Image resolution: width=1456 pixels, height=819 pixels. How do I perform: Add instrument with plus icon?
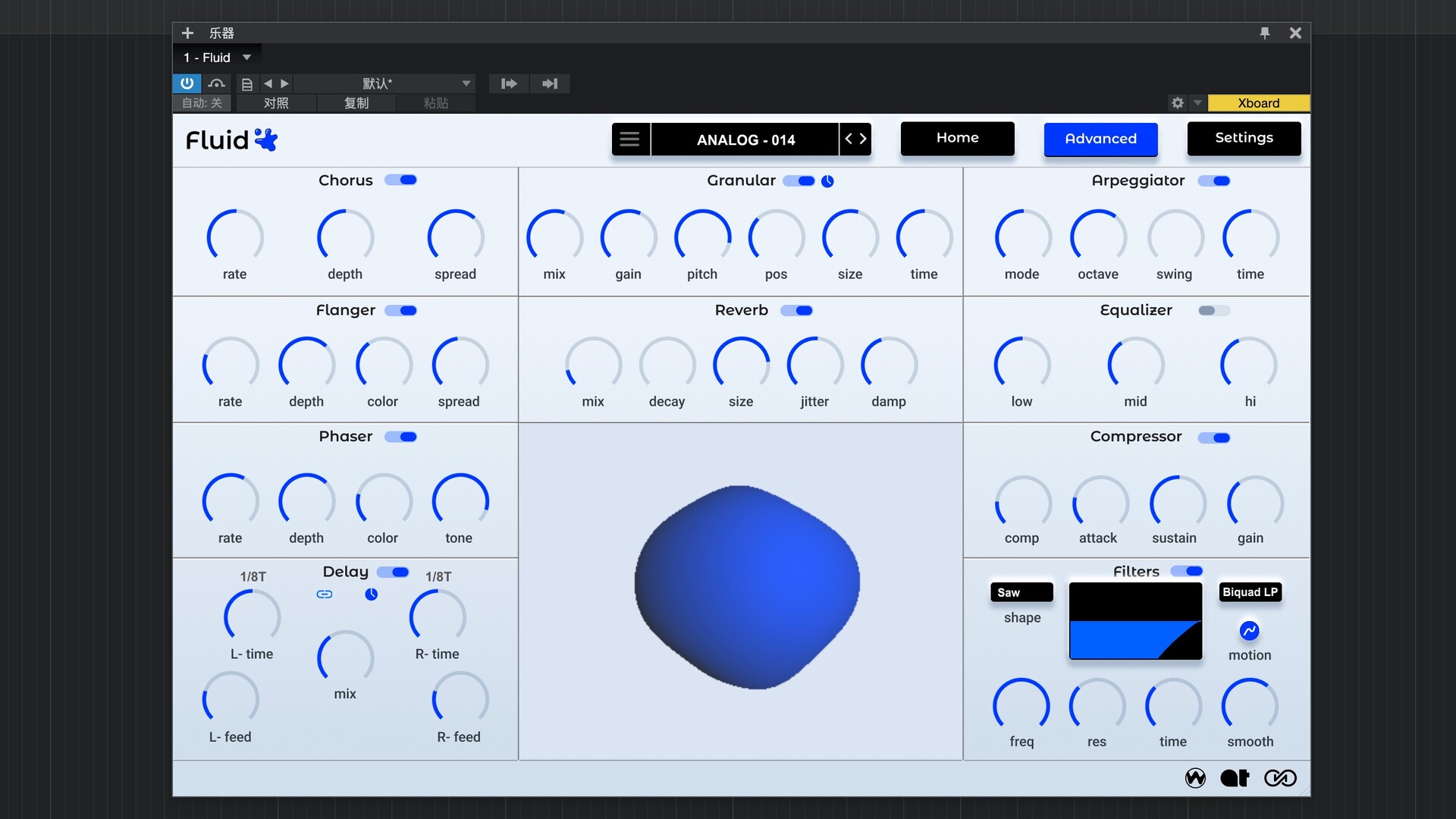[x=187, y=33]
